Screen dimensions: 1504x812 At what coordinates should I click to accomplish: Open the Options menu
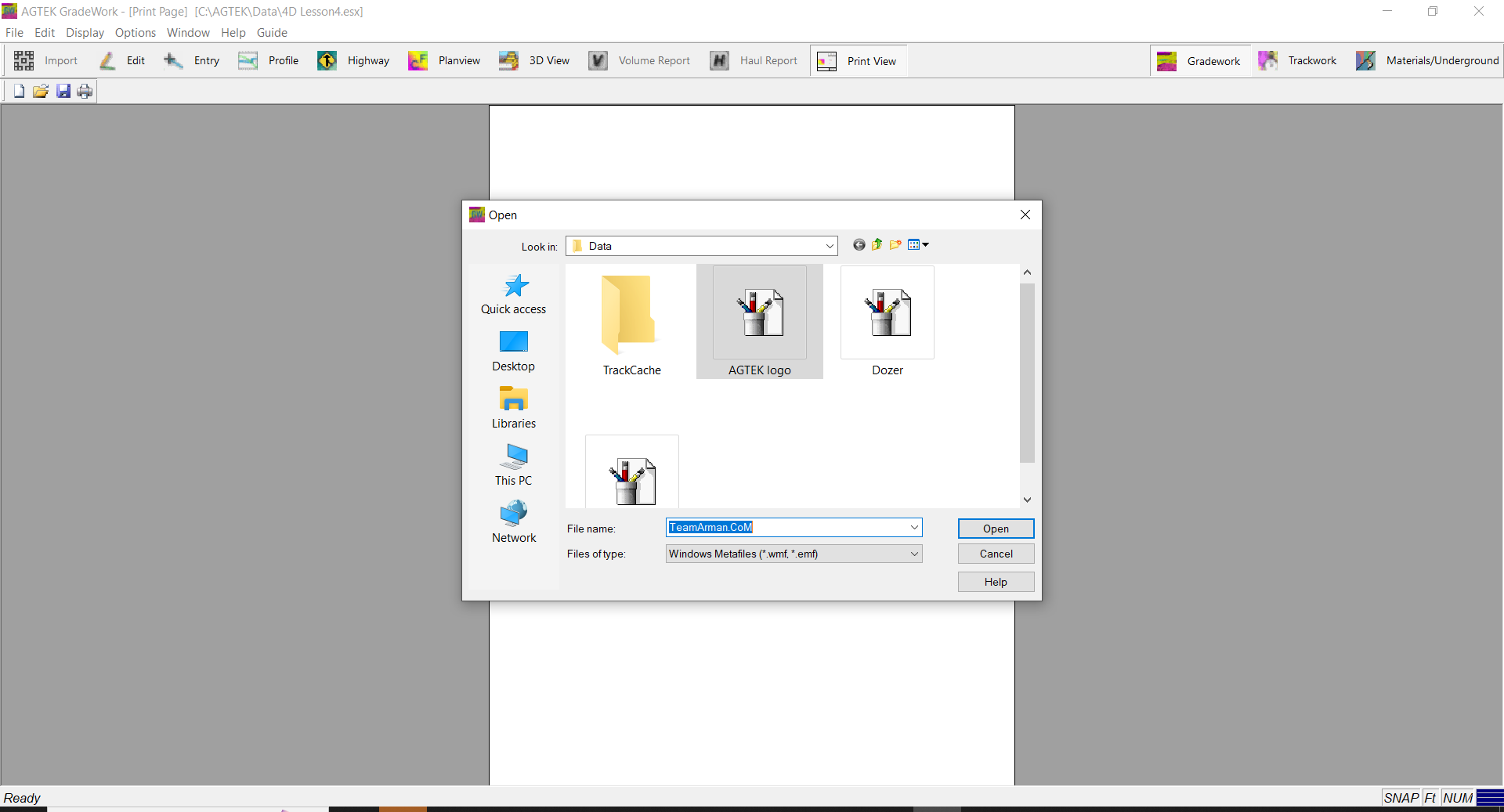click(135, 33)
